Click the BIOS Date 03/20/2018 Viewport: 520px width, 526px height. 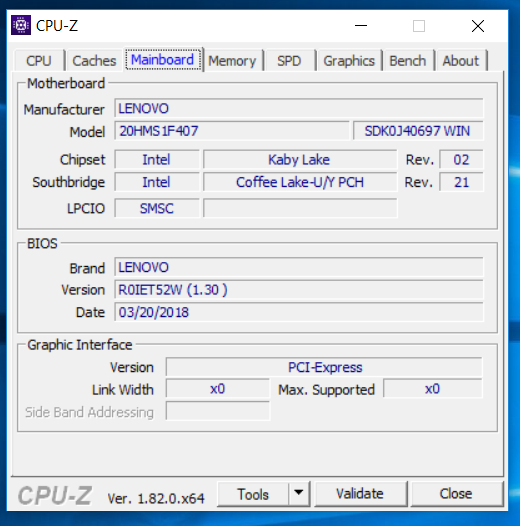[x=299, y=312]
